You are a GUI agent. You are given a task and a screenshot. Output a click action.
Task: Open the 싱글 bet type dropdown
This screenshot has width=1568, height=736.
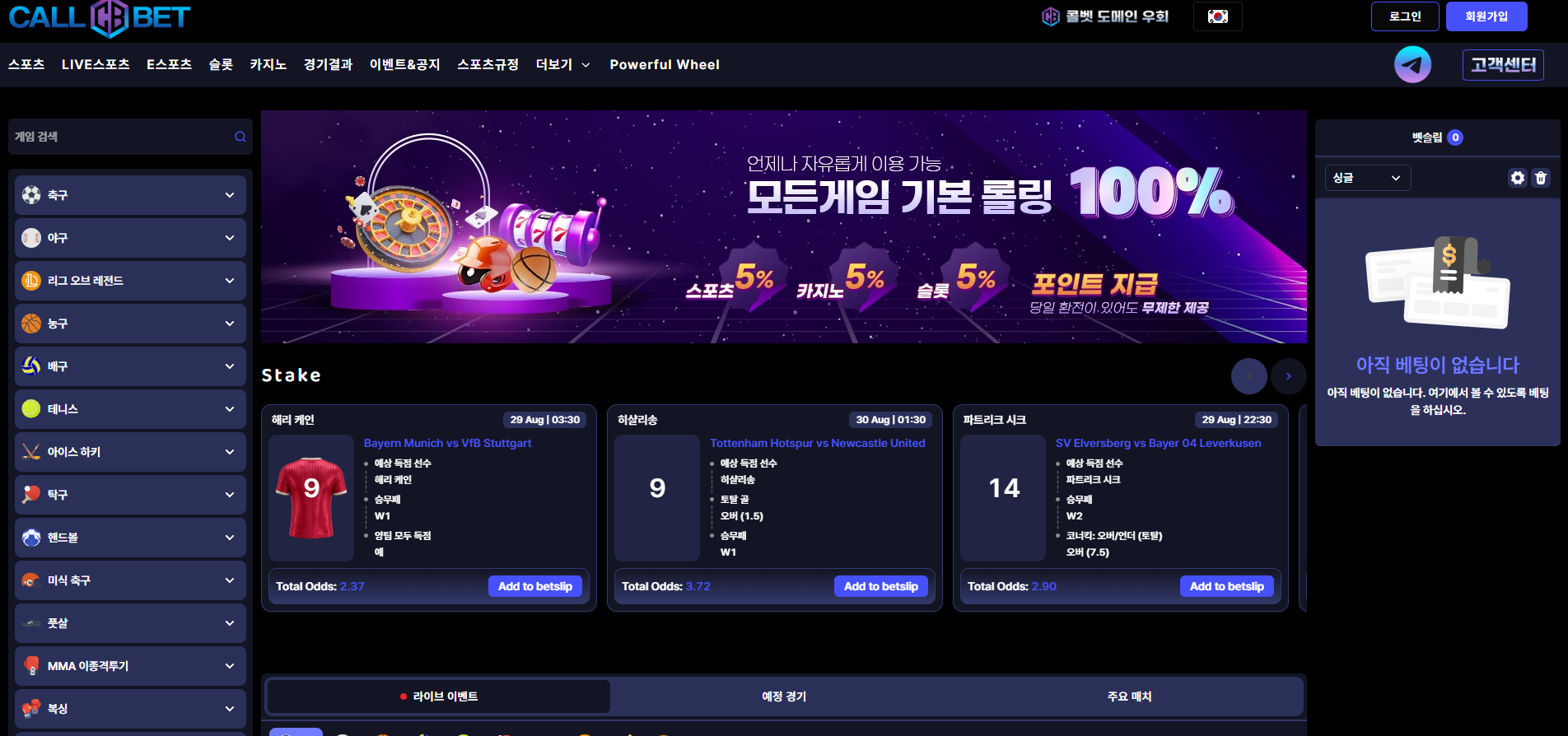click(1367, 178)
